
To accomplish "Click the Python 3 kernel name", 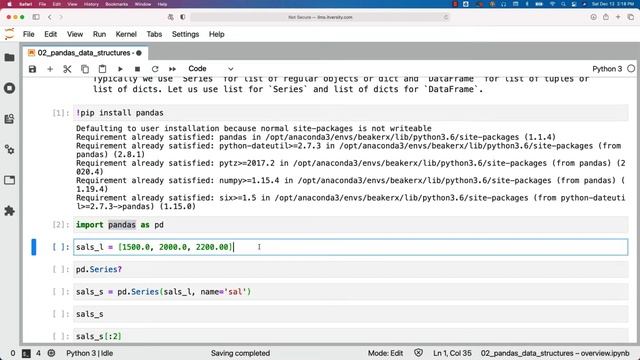I will pos(607,69).
